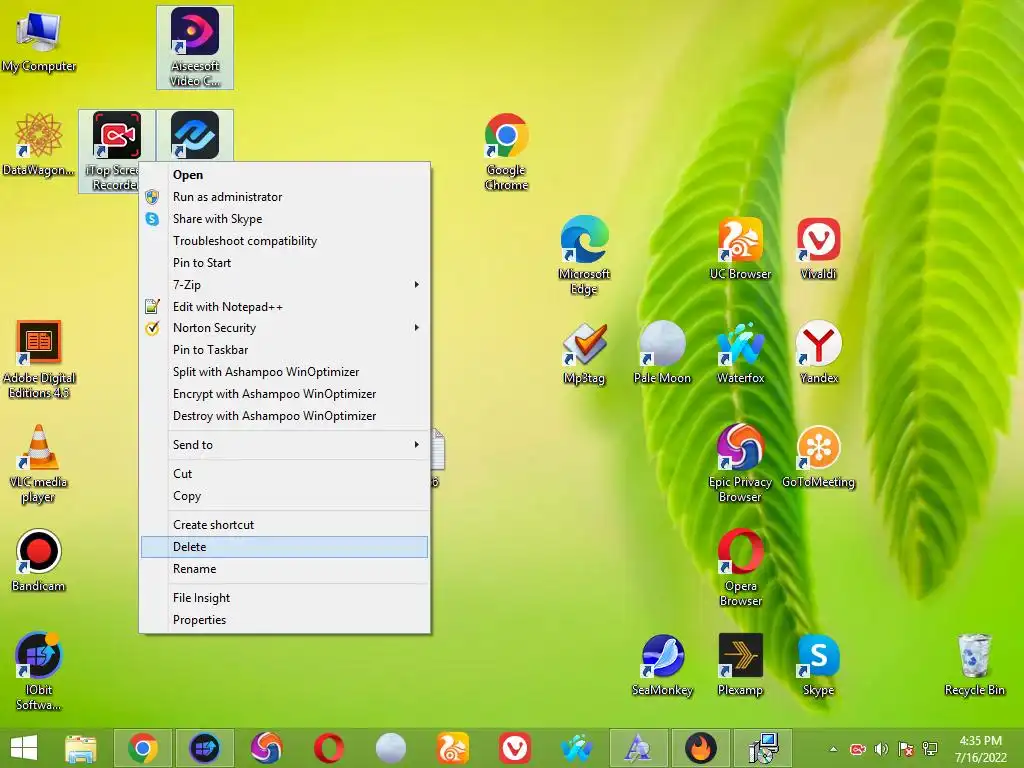Open the network status tray icon

click(x=930, y=749)
